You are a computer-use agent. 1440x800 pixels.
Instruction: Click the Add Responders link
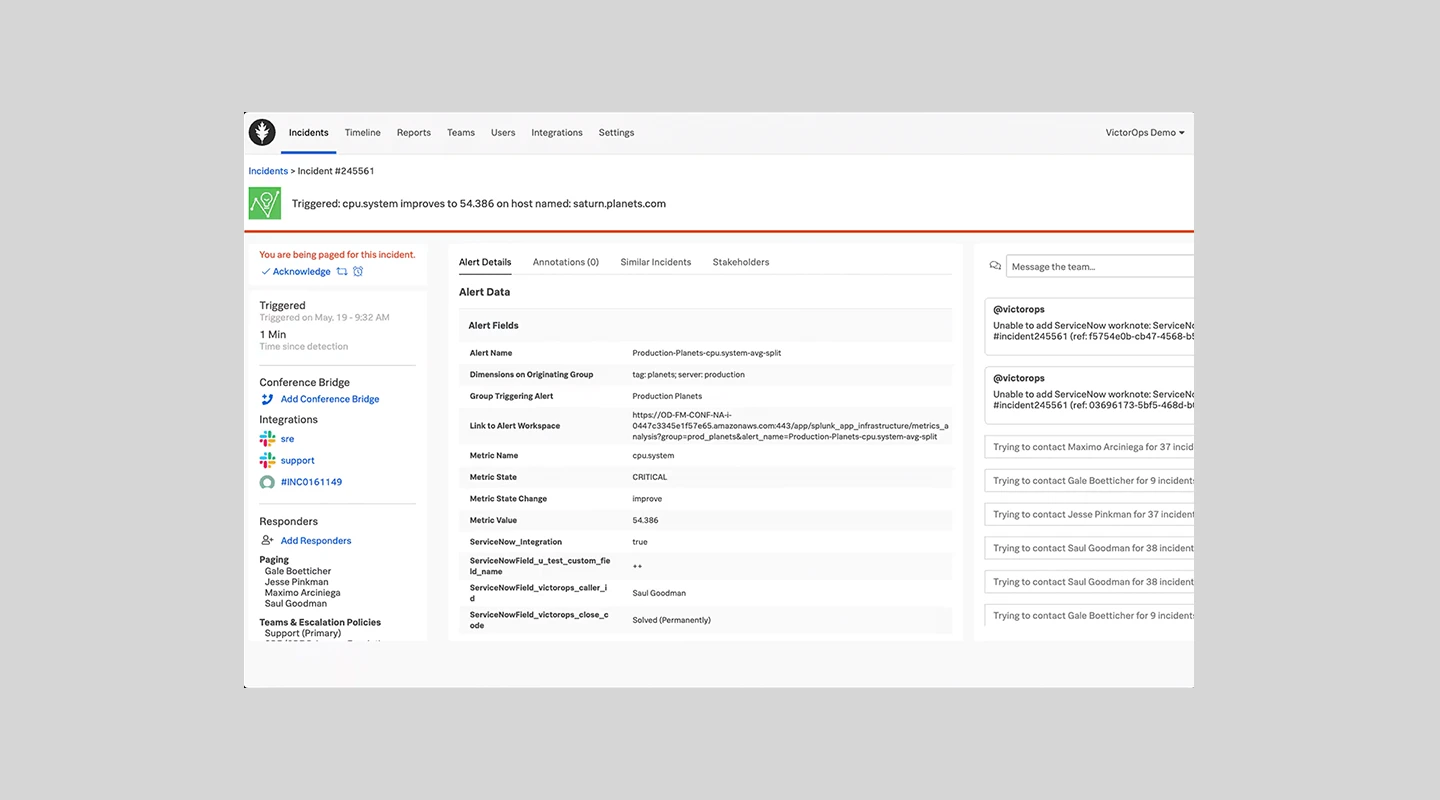pyautogui.click(x=316, y=541)
